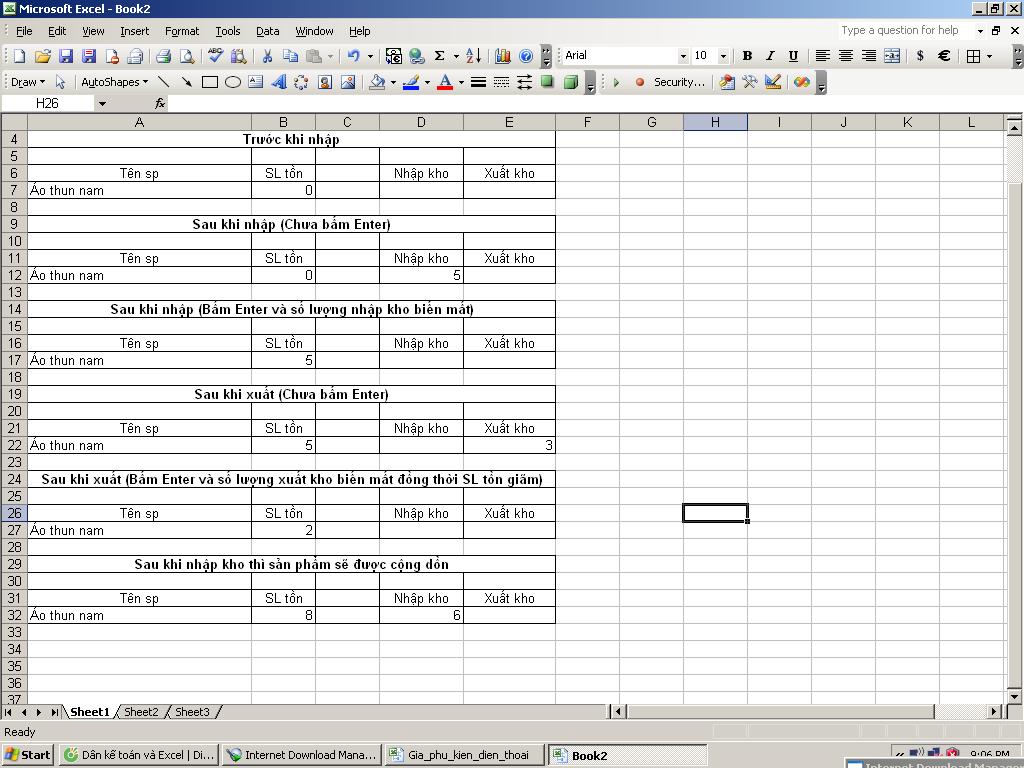Open the Format menu
1024x768 pixels.
coord(182,31)
